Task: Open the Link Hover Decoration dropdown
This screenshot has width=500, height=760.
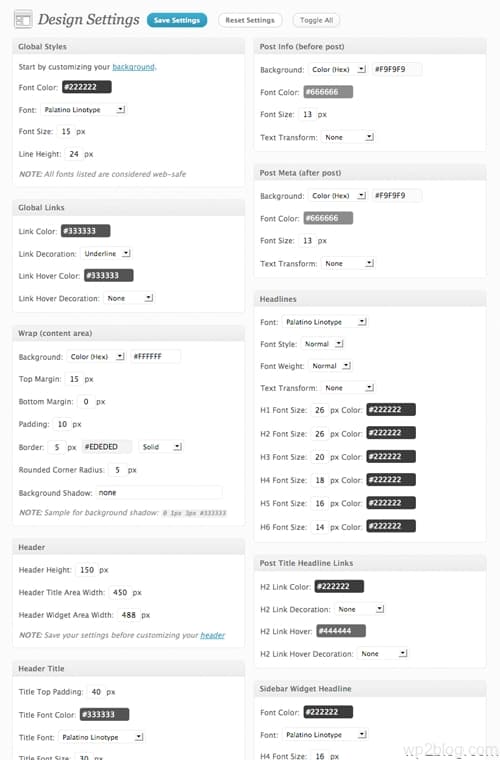Action: click(129, 299)
